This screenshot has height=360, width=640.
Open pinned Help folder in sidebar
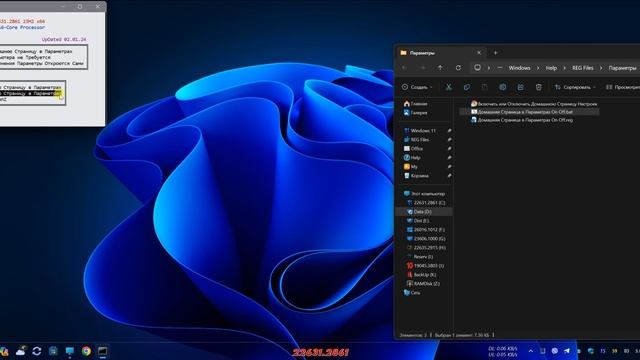[x=412, y=158]
